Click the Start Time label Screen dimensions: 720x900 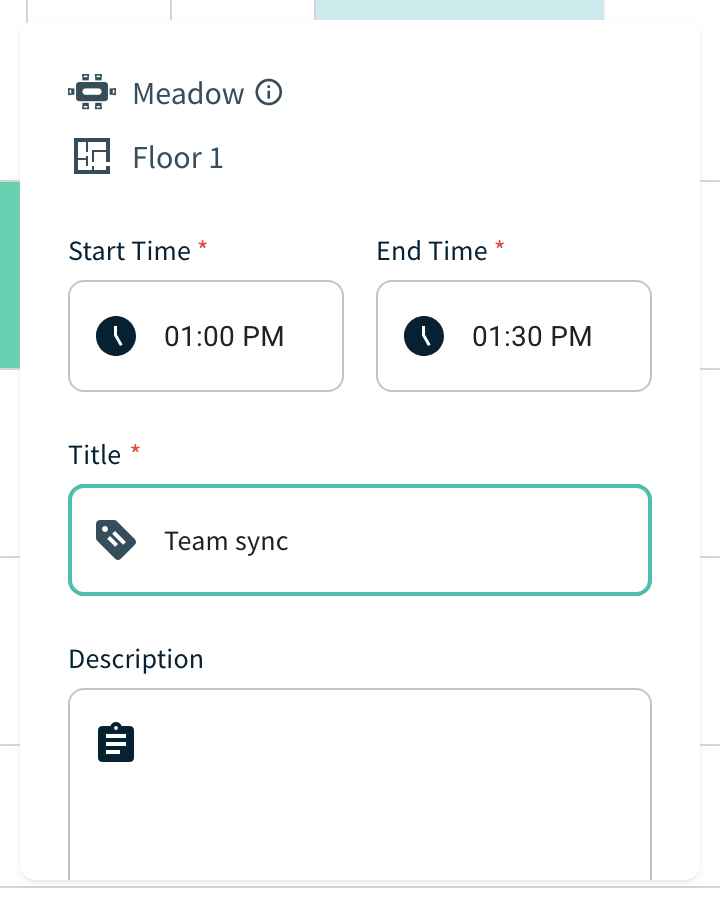[x=130, y=251]
